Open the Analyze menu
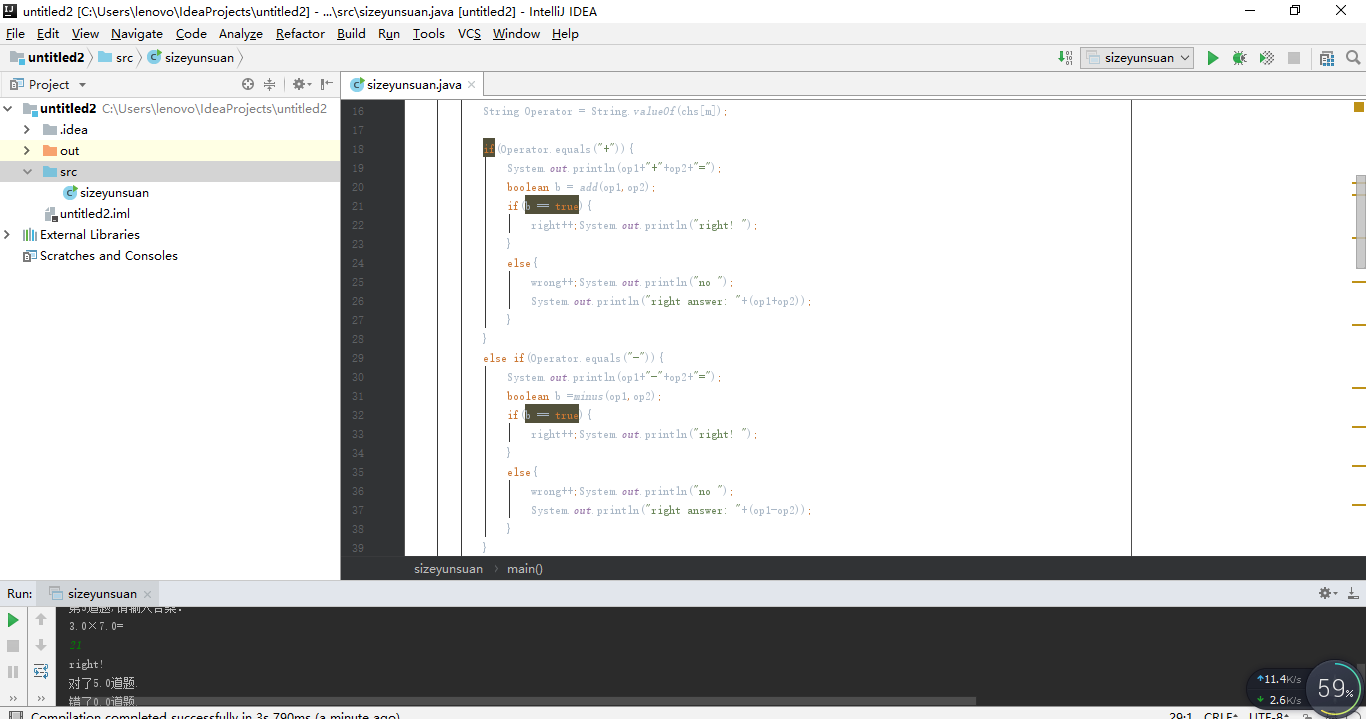 coord(241,34)
